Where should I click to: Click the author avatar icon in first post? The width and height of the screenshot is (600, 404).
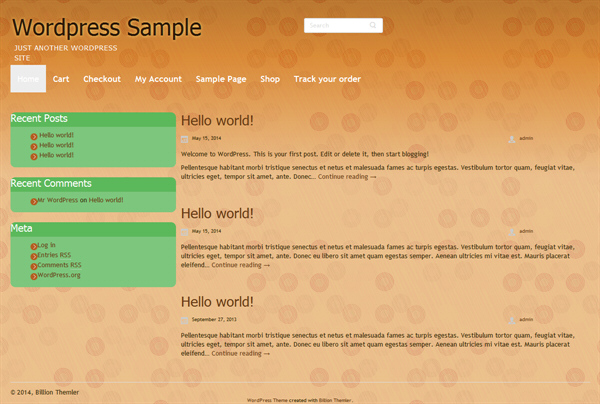tap(512, 139)
